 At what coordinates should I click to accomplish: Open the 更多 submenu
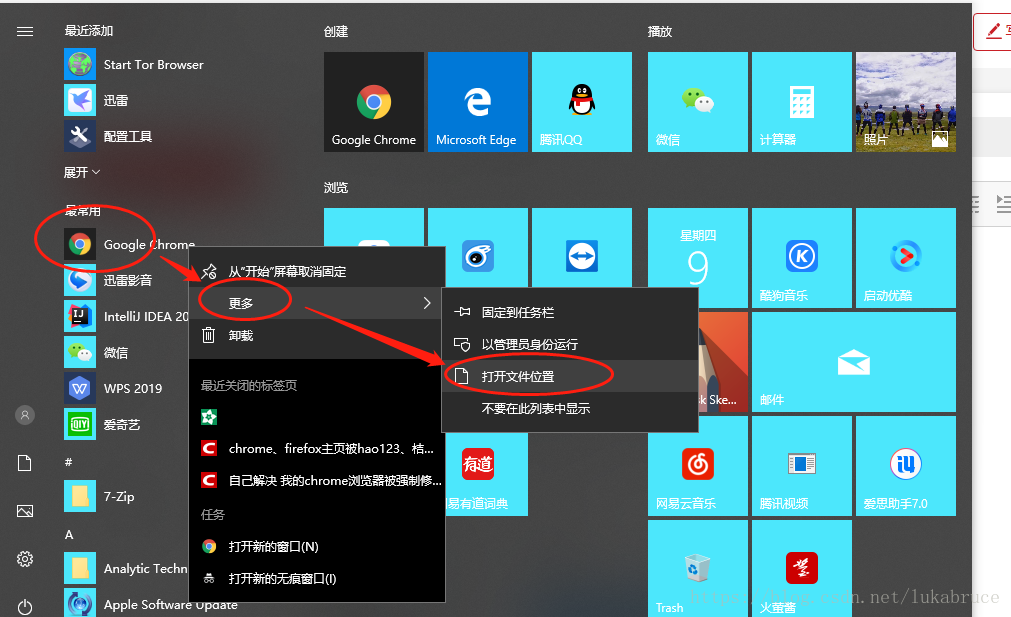point(317,303)
